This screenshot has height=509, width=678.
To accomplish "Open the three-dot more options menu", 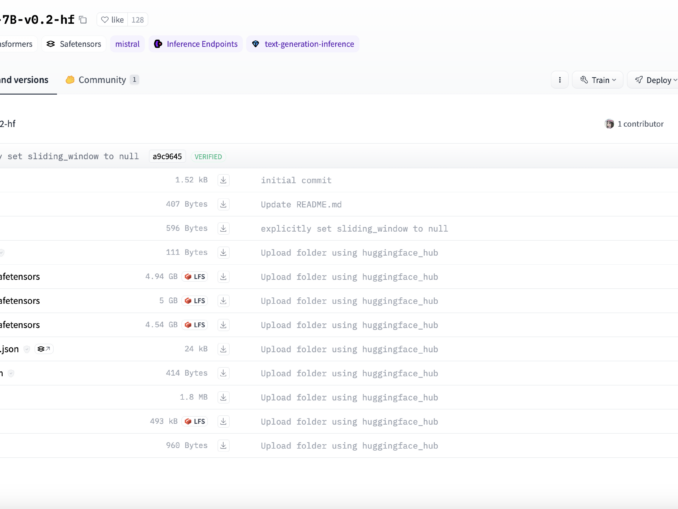I will [x=559, y=80].
